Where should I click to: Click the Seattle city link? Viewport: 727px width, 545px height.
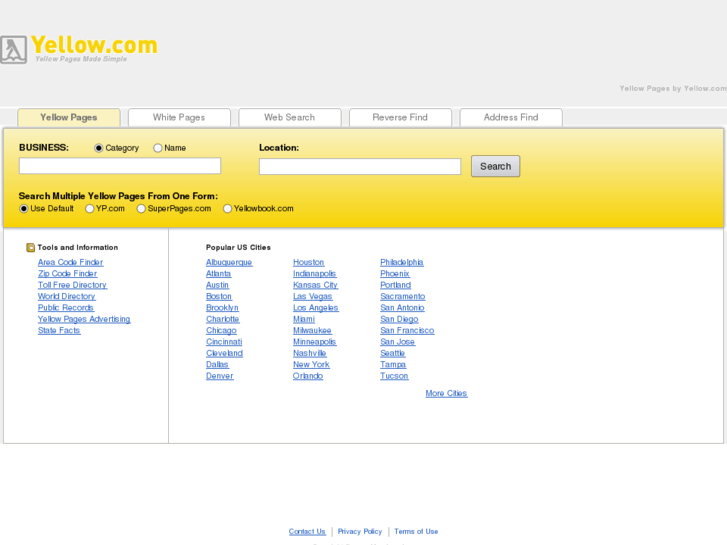(393, 353)
